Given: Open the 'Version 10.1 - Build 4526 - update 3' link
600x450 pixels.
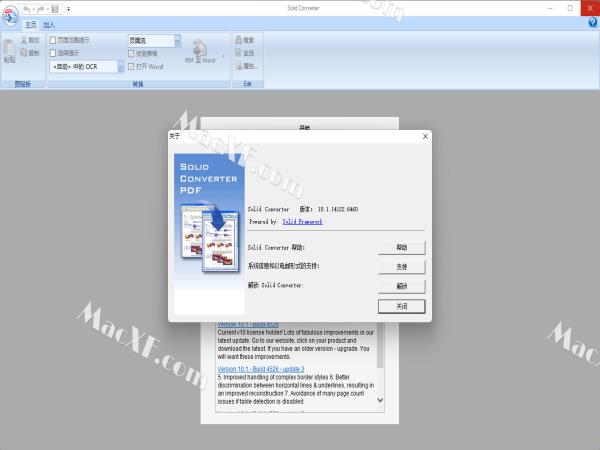Looking at the screenshot, I should click(261, 369).
